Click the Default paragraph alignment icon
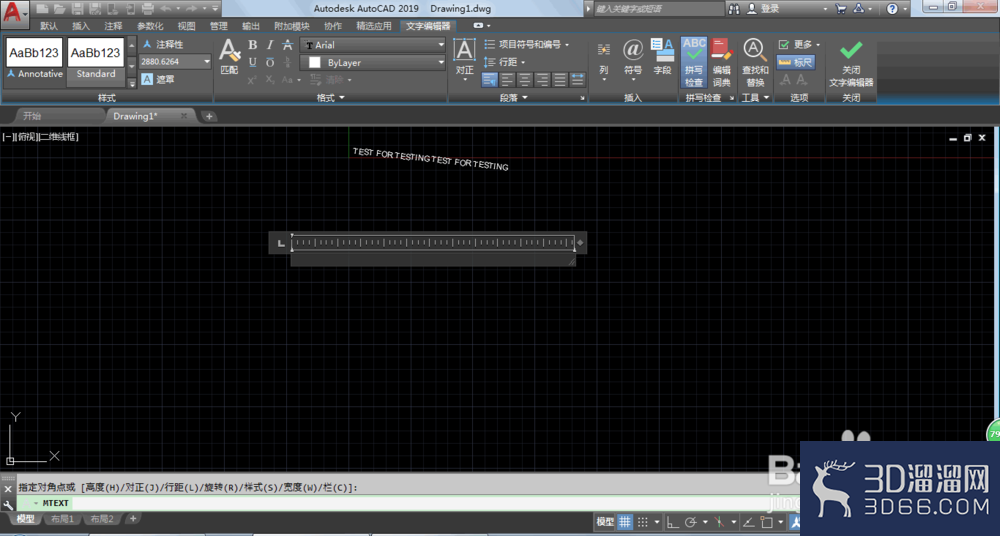This screenshot has height=536, width=1000. point(490,80)
